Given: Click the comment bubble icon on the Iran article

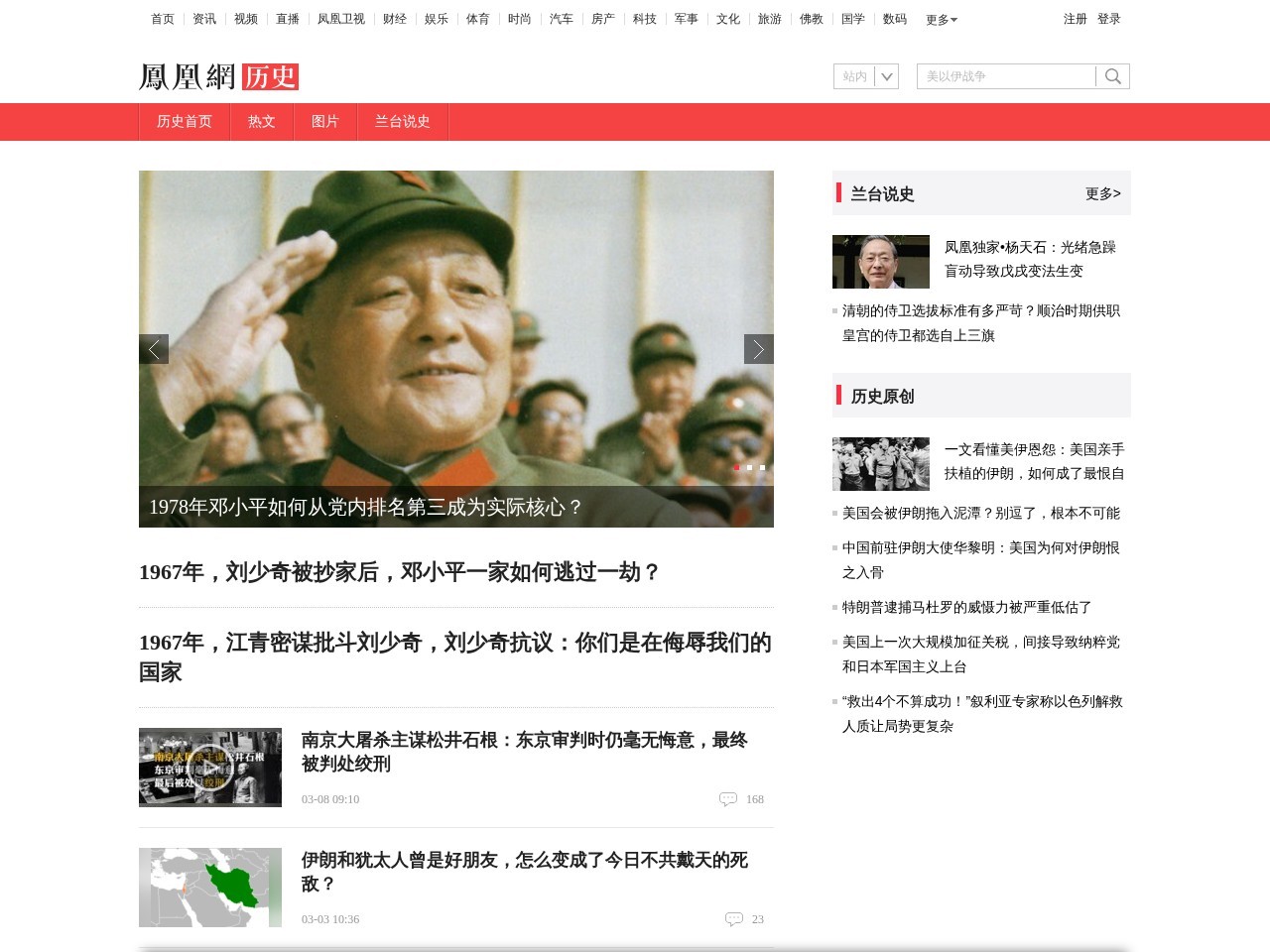Looking at the screenshot, I should [735, 918].
